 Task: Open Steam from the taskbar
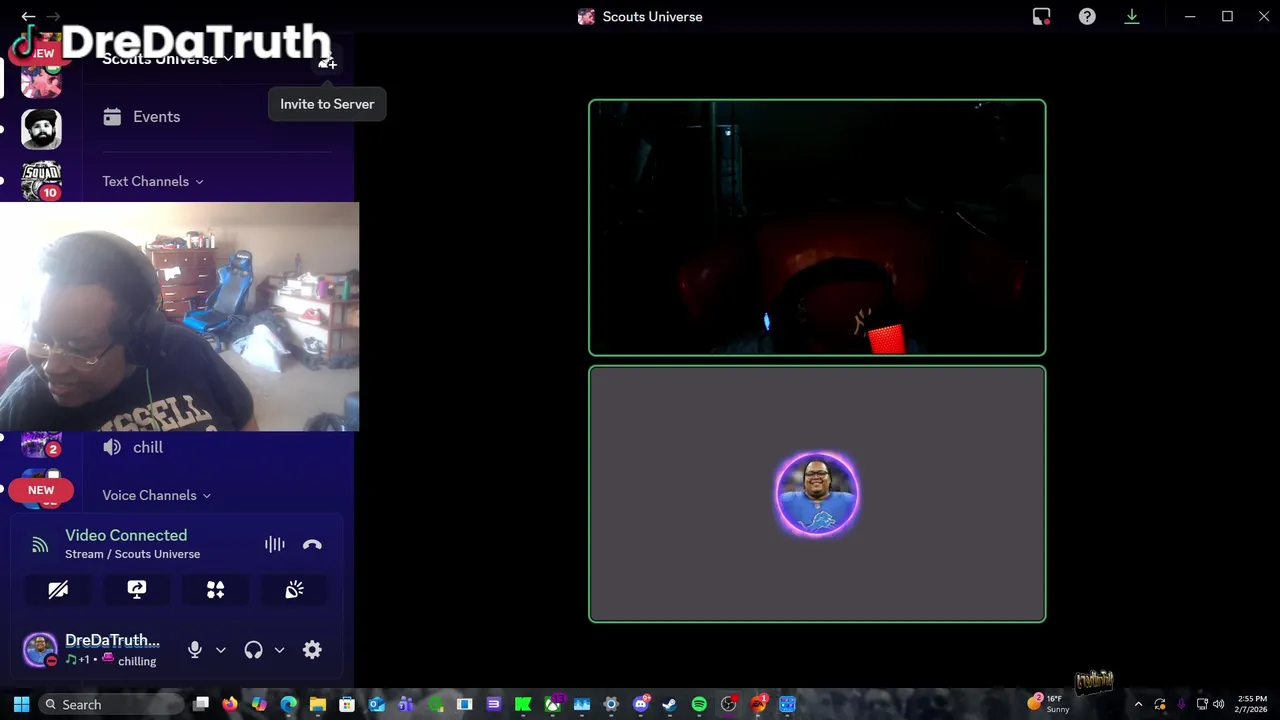click(669, 704)
